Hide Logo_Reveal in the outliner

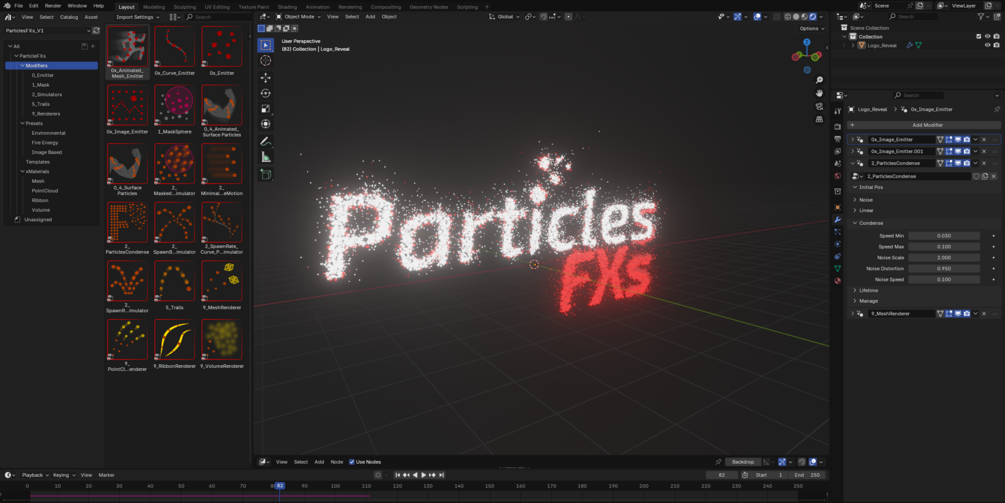[987, 45]
